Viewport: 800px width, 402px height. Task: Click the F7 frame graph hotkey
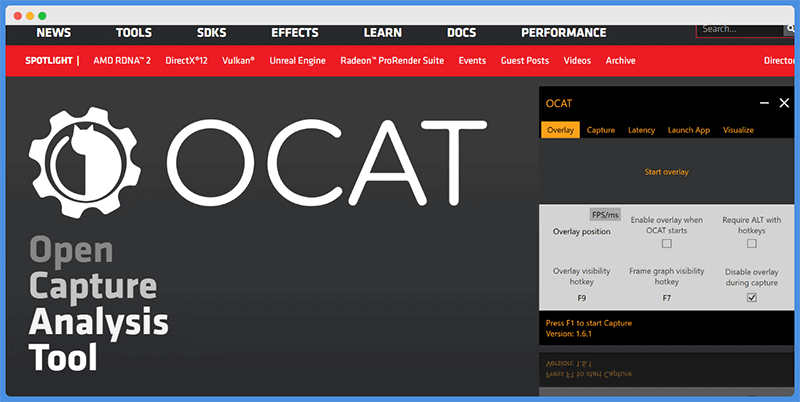[666, 298]
